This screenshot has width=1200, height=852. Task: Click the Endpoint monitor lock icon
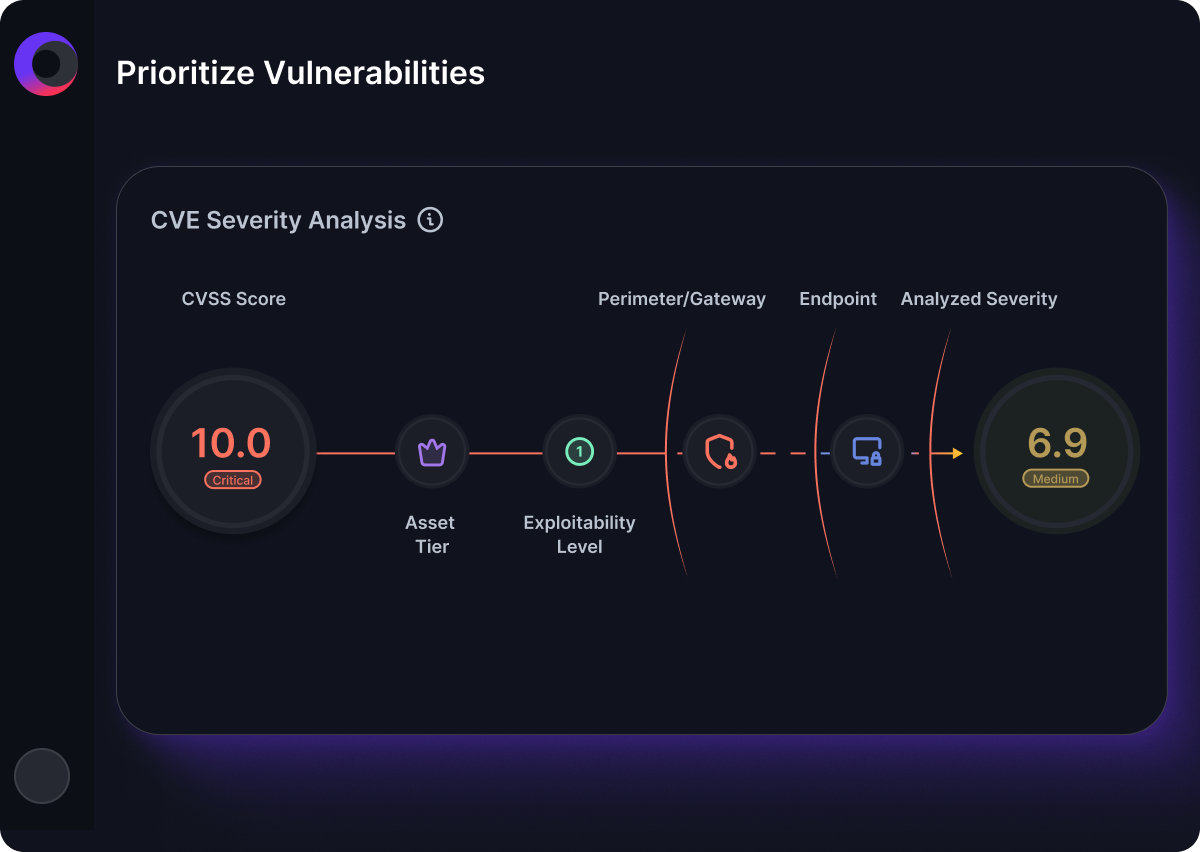[867, 453]
